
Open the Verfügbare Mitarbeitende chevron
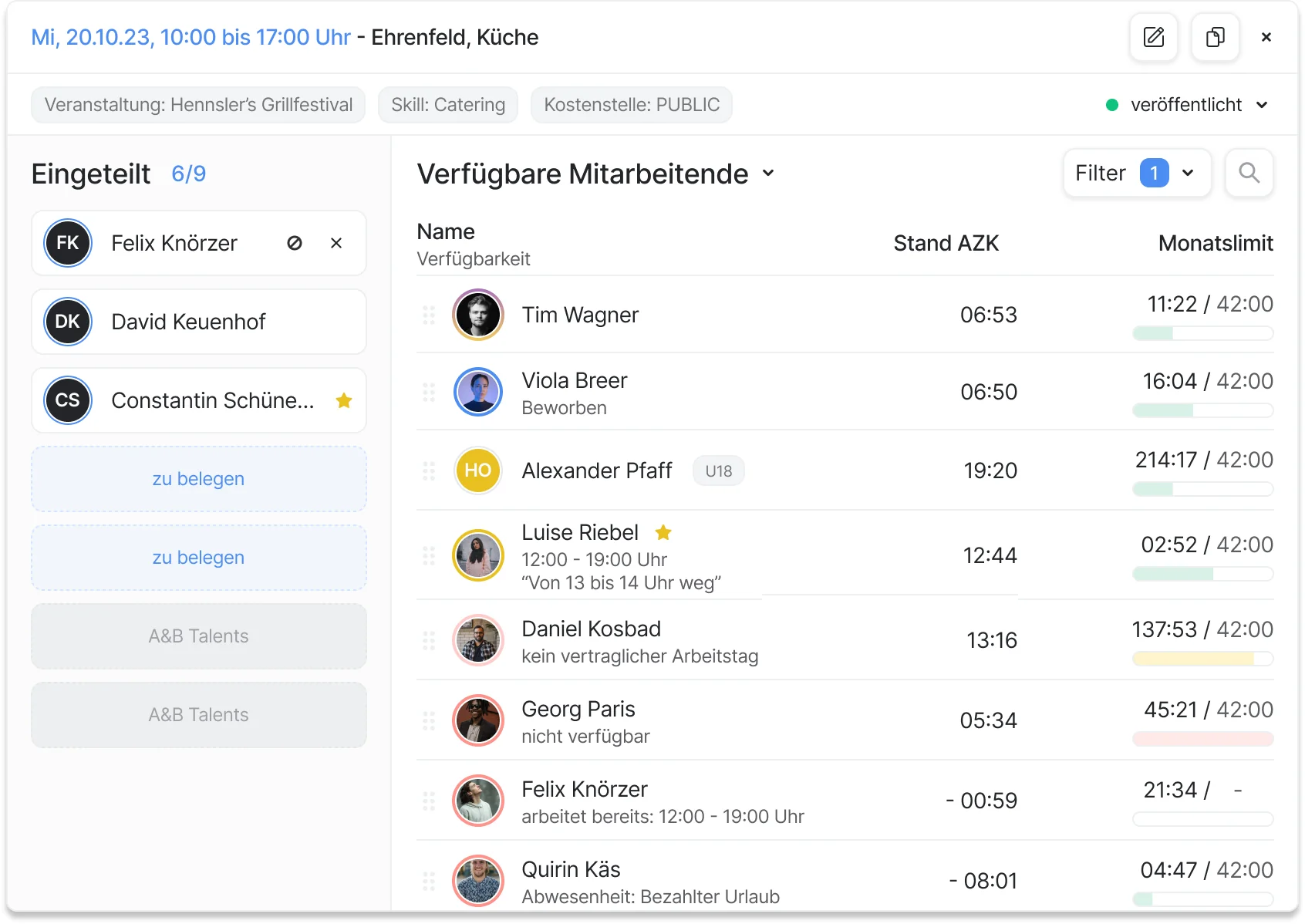[768, 174]
